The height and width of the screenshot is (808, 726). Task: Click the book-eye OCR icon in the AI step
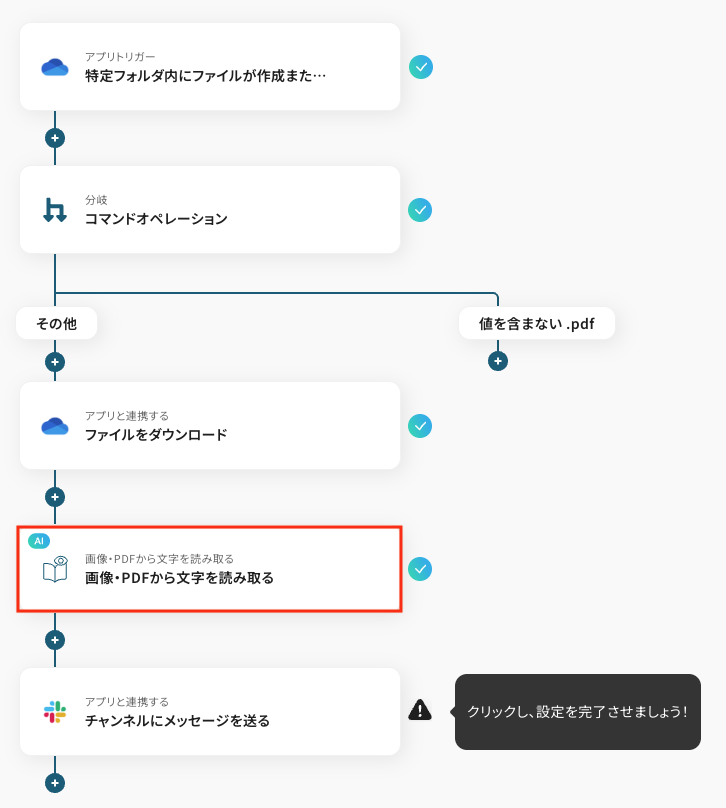(x=56, y=569)
